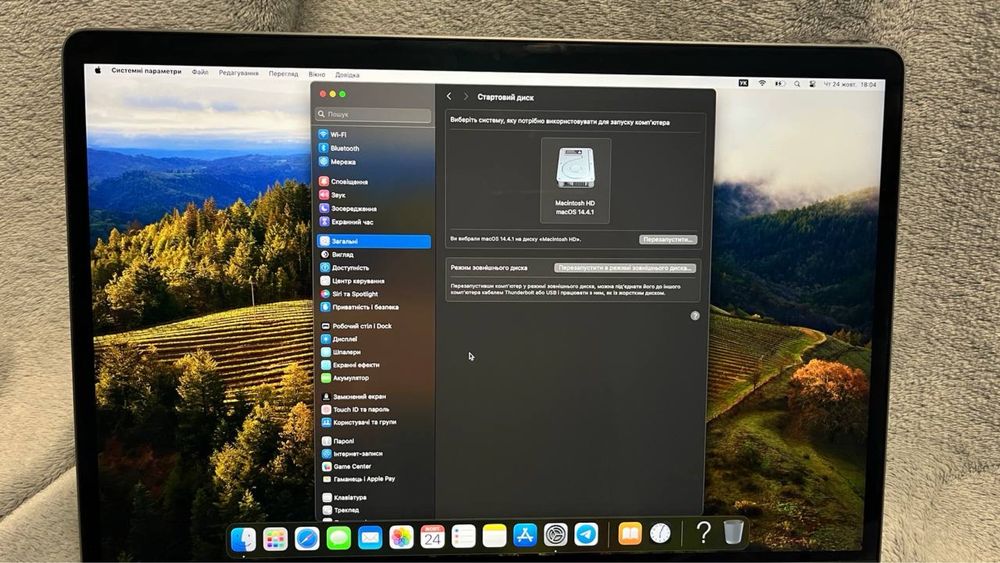Click the UK input source indicator

(x=744, y=83)
